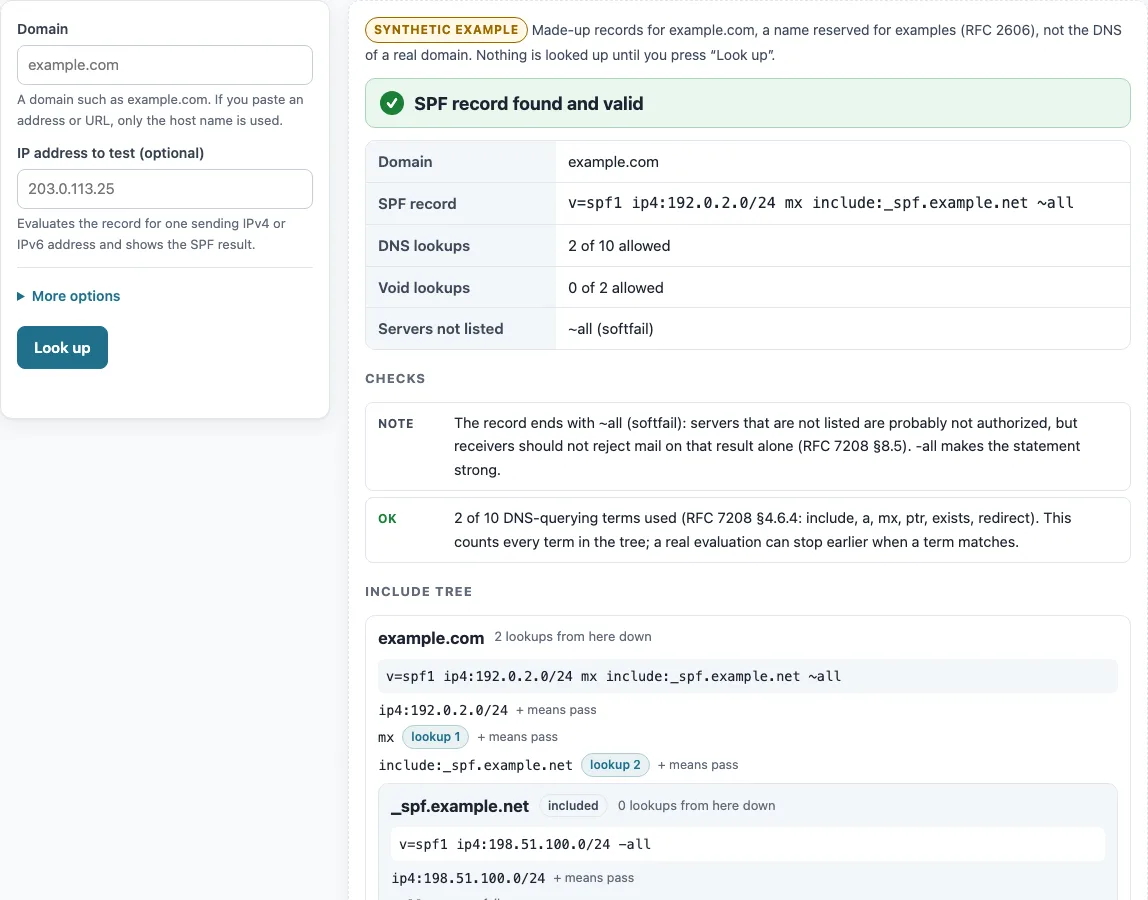Click the softfail note text in checks

[x=767, y=447]
